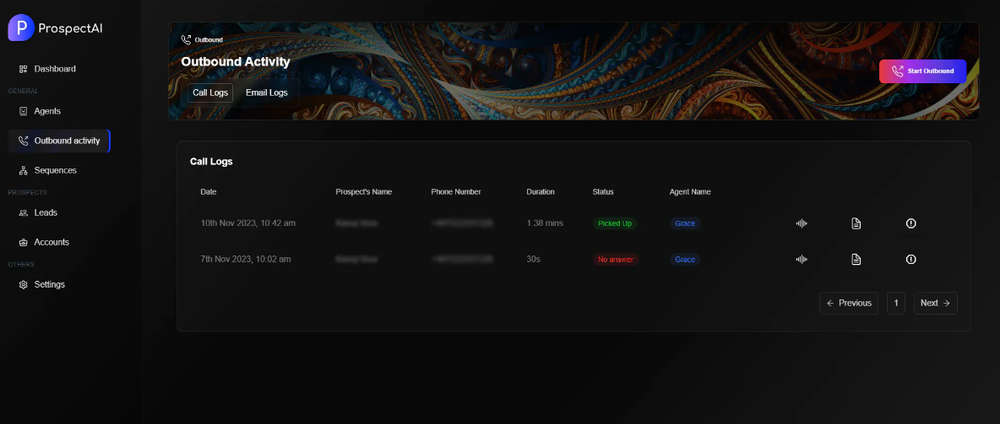Image resolution: width=1000 pixels, height=424 pixels.
Task: Go to Previous page
Action: click(848, 303)
